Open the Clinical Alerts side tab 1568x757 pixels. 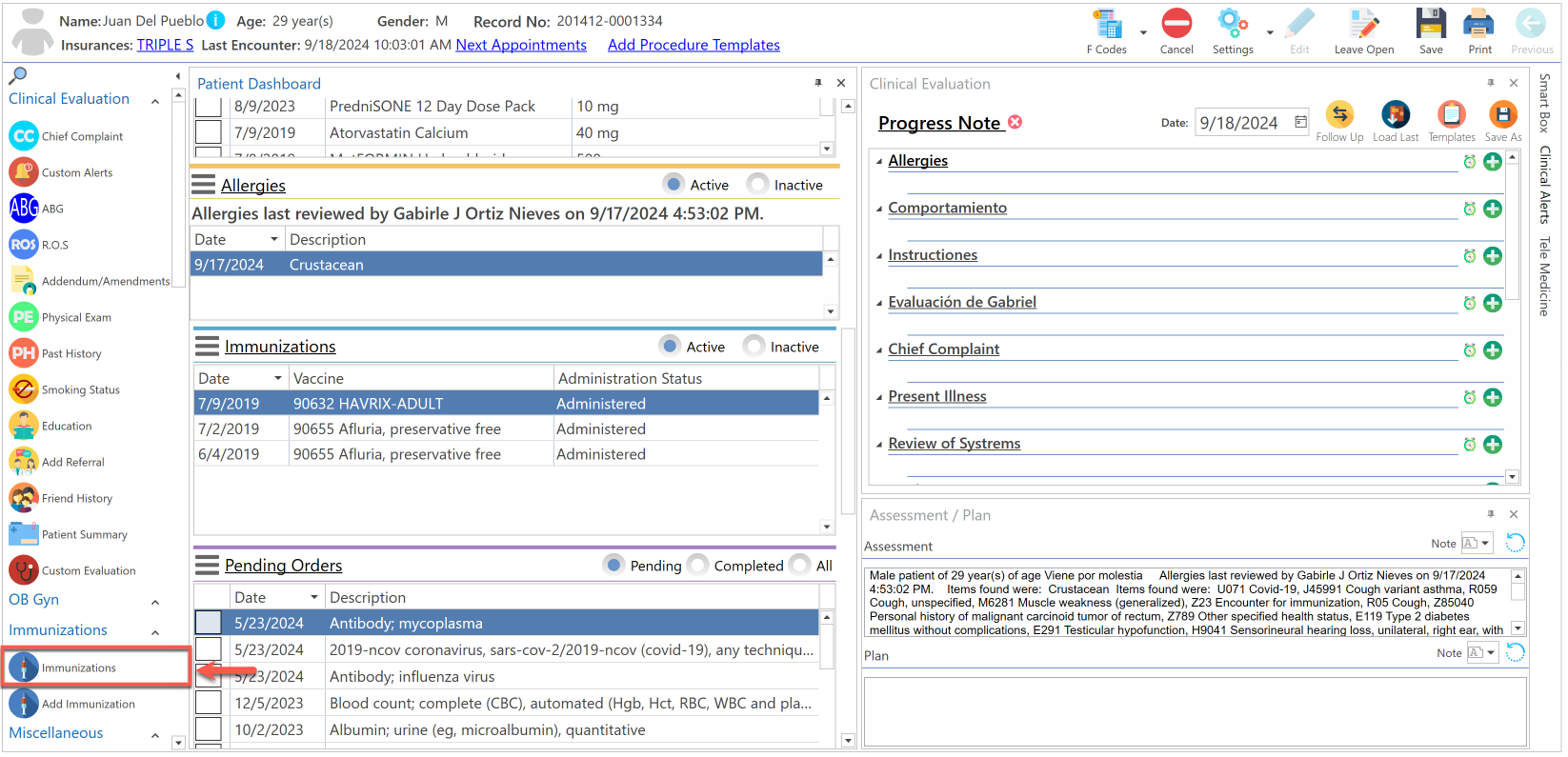1544,185
